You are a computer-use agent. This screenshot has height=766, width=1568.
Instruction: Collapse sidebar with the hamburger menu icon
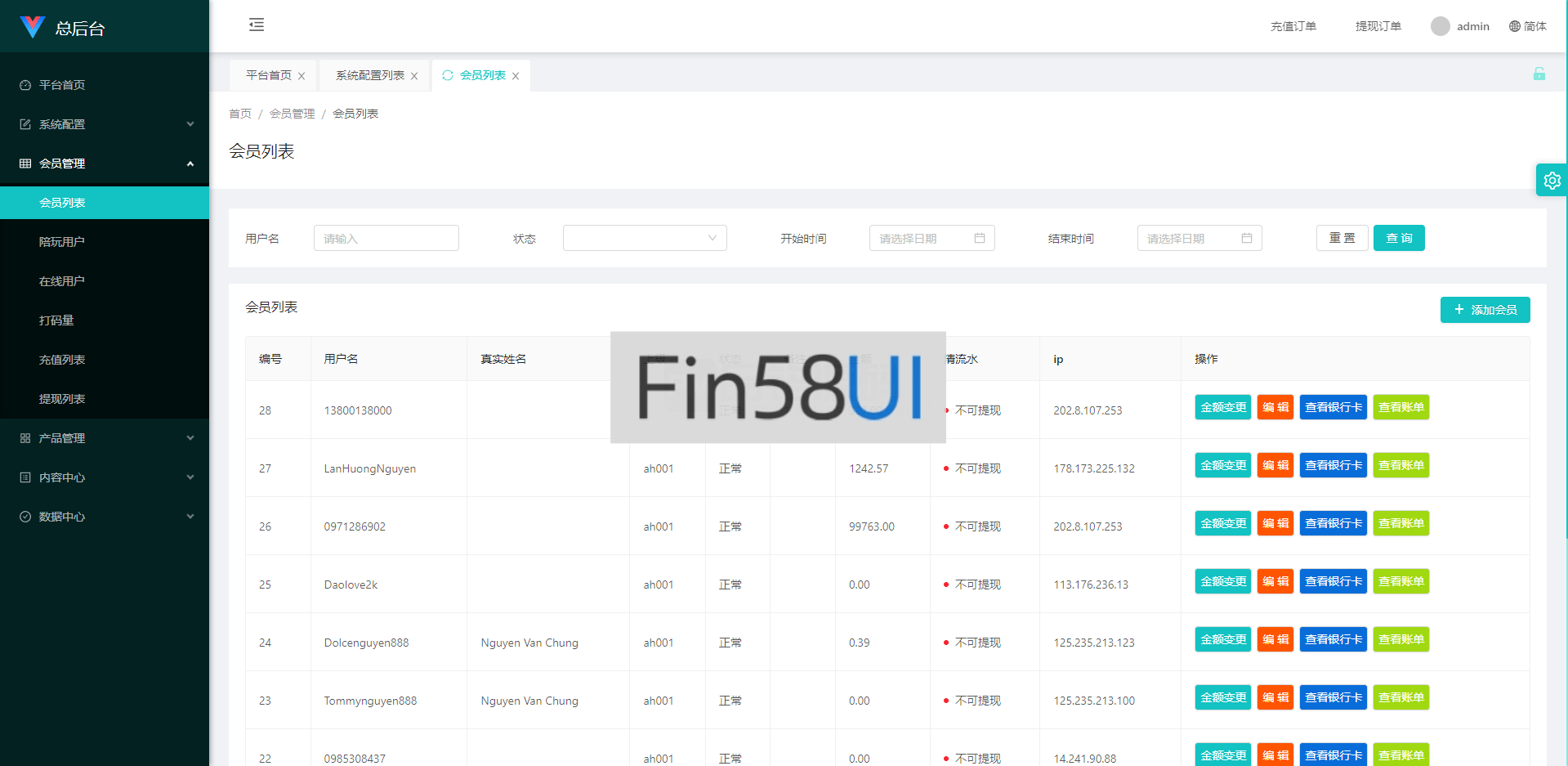pos(257,25)
